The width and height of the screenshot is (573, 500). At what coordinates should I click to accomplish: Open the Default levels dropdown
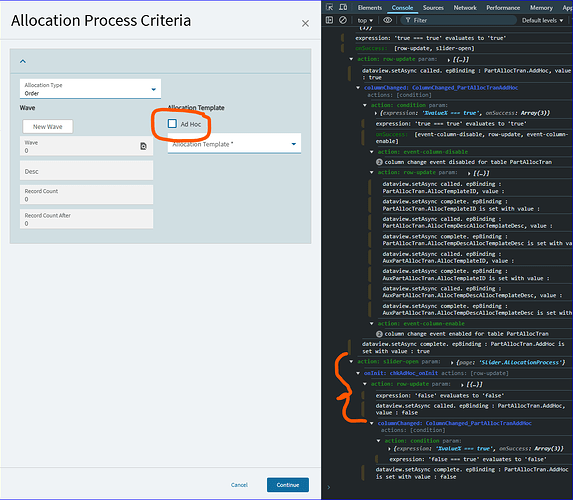coord(542,20)
